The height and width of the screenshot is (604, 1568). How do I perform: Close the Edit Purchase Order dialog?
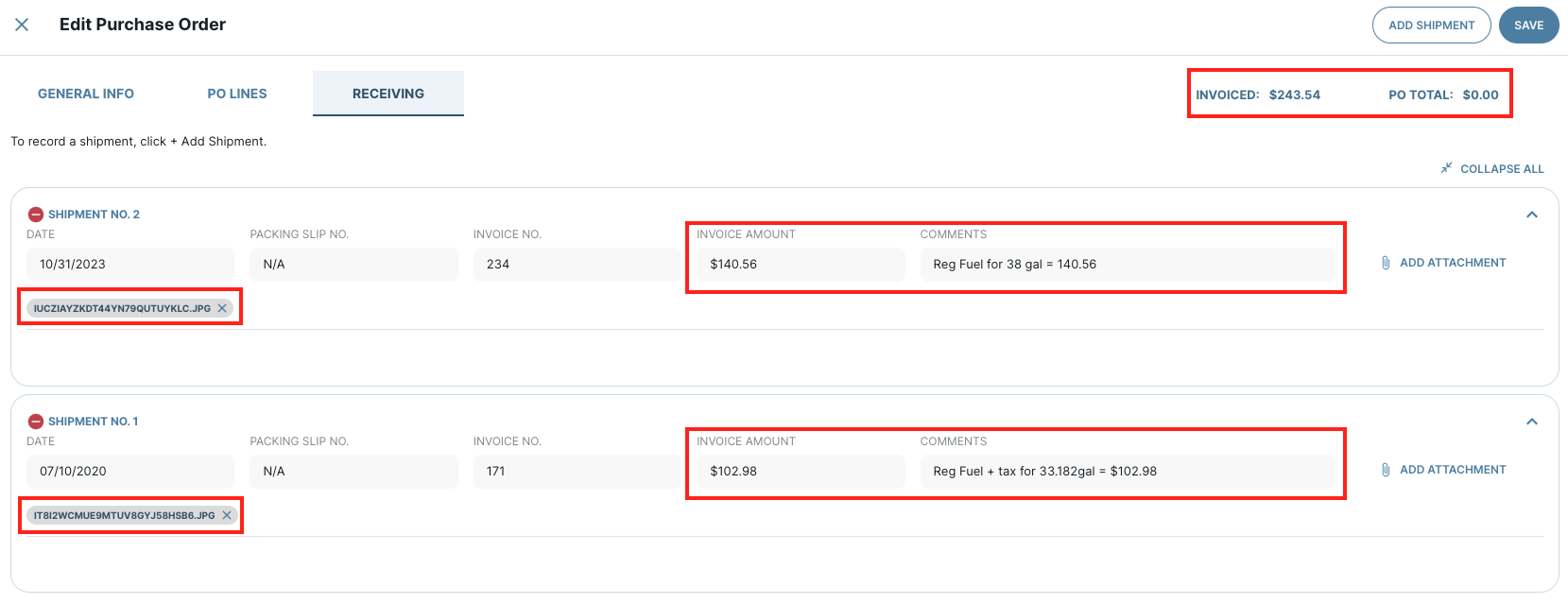tap(22, 25)
